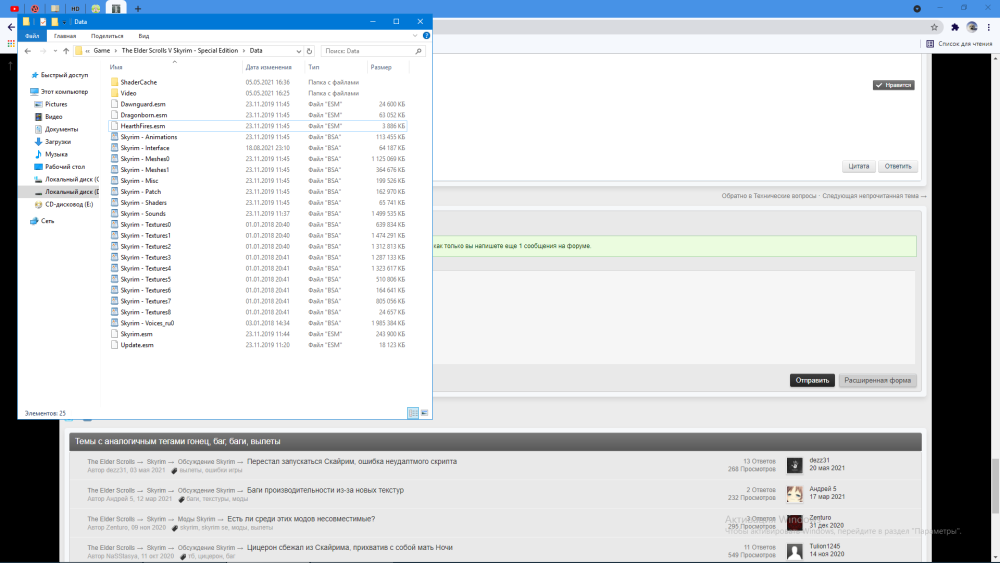Bookmark this page with the star icon
Image resolution: width=1000 pixels, height=563 pixels.
tap(934, 27)
